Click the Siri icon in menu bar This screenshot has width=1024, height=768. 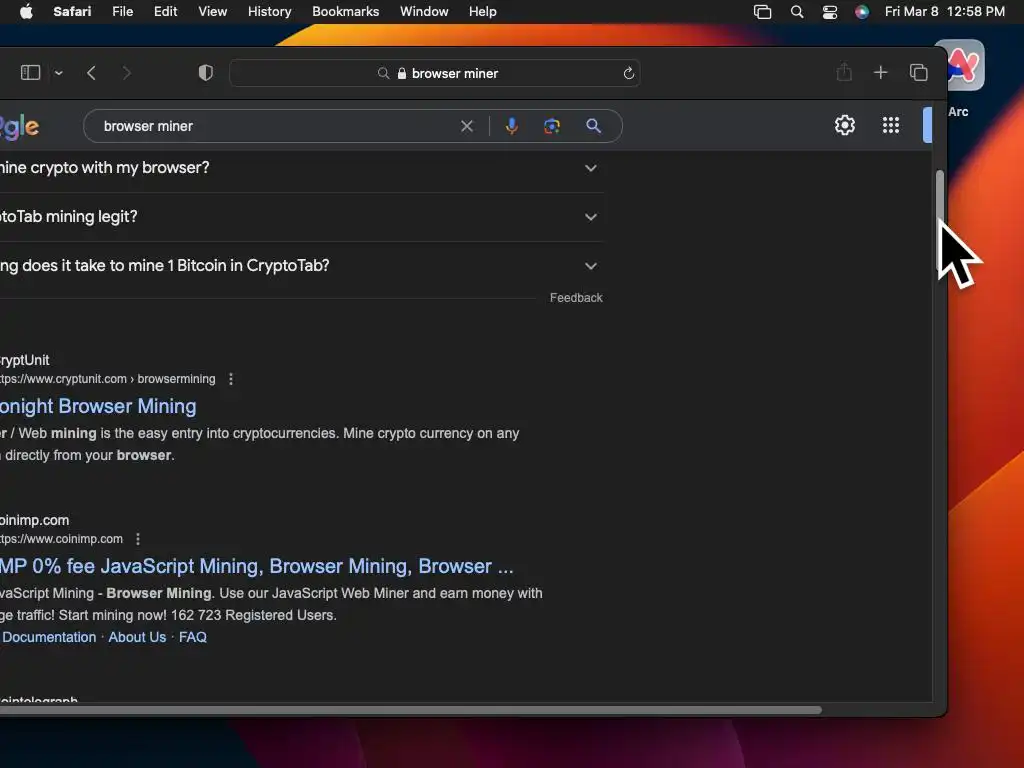coord(862,12)
